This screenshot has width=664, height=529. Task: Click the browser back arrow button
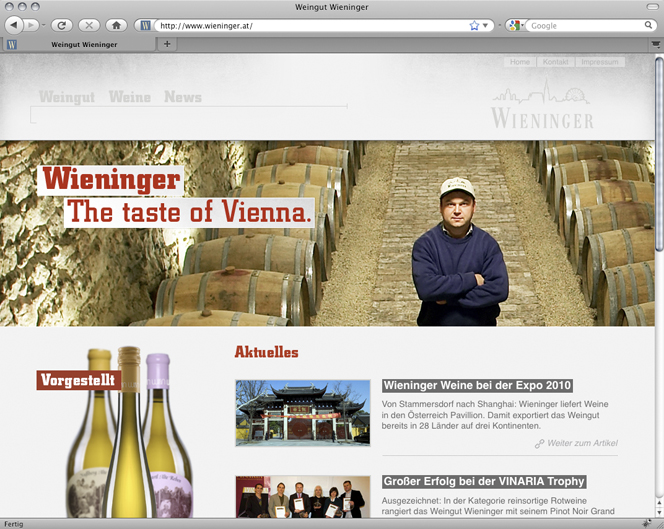14,25
